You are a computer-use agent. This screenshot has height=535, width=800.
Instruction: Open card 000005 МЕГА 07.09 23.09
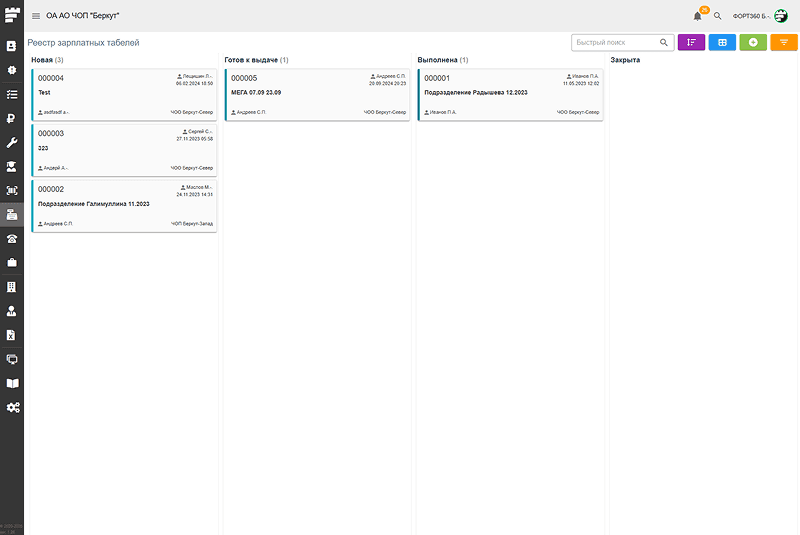(317, 94)
